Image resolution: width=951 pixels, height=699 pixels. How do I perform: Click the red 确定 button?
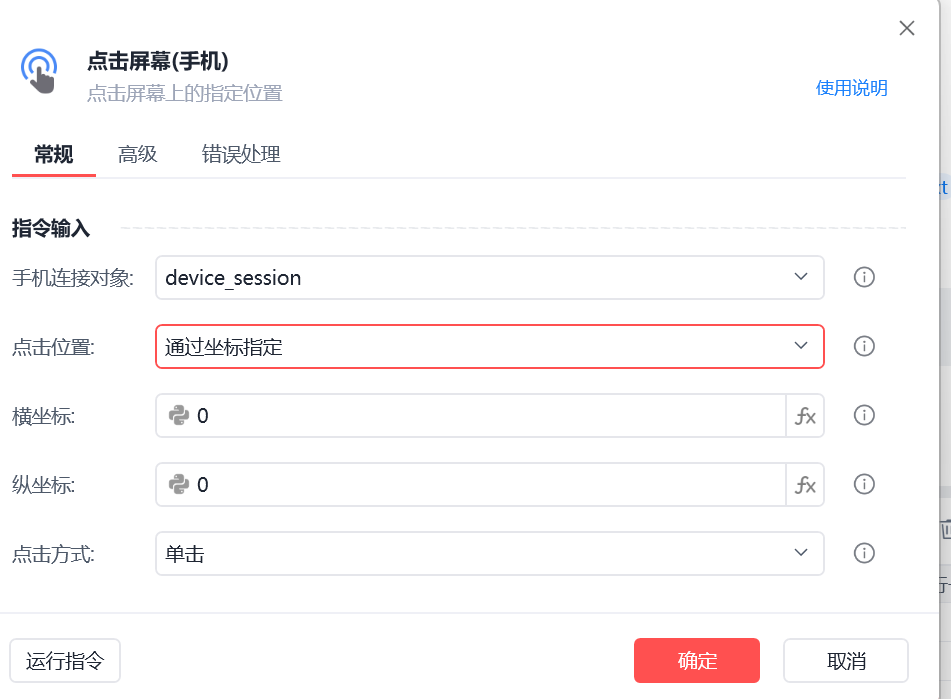(x=697, y=660)
